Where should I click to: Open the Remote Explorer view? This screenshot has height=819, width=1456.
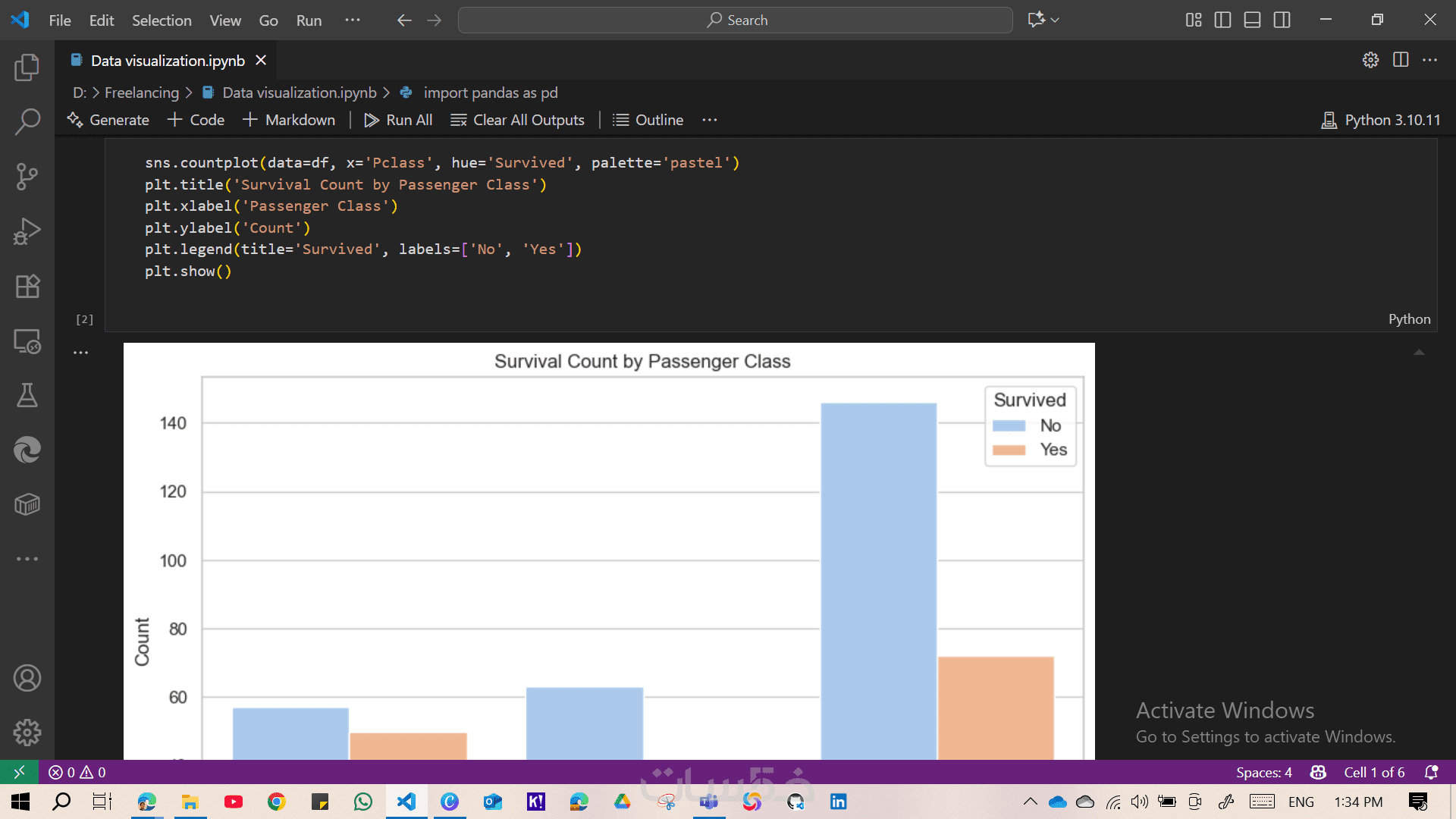[27, 341]
